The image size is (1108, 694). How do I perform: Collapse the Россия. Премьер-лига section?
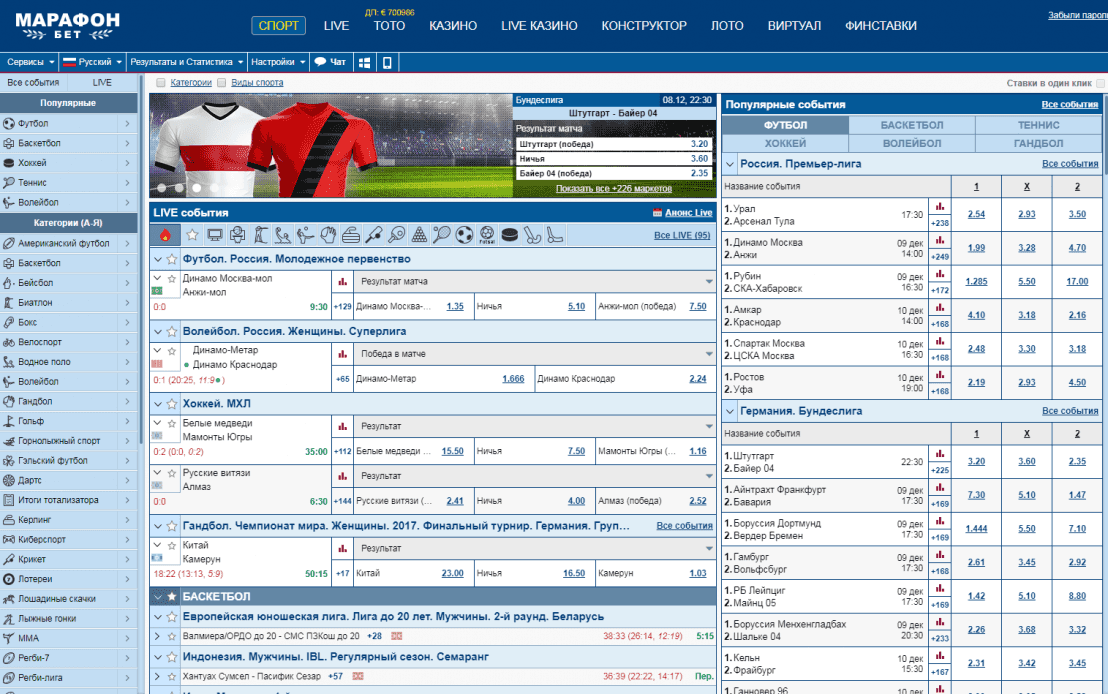(x=730, y=164)
